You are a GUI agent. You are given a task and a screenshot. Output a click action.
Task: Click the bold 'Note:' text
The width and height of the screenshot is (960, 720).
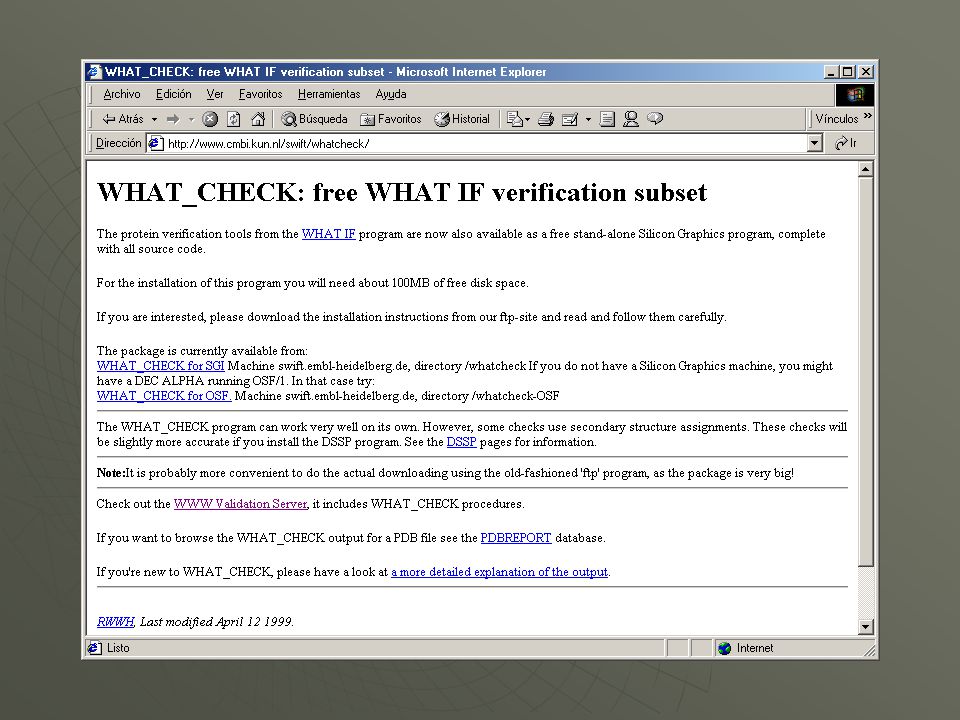[111, 473]
